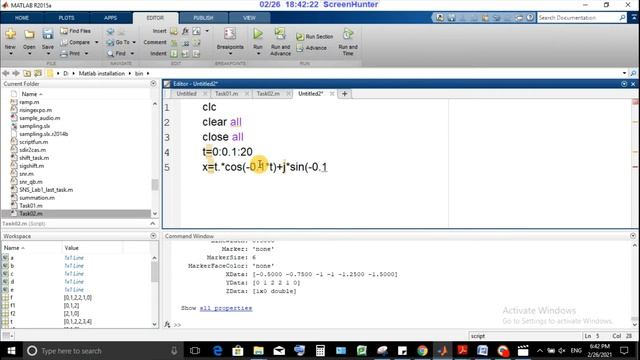Select Task01.m in Current Folder
Screen dimensions: 640x360
(31, 206)
